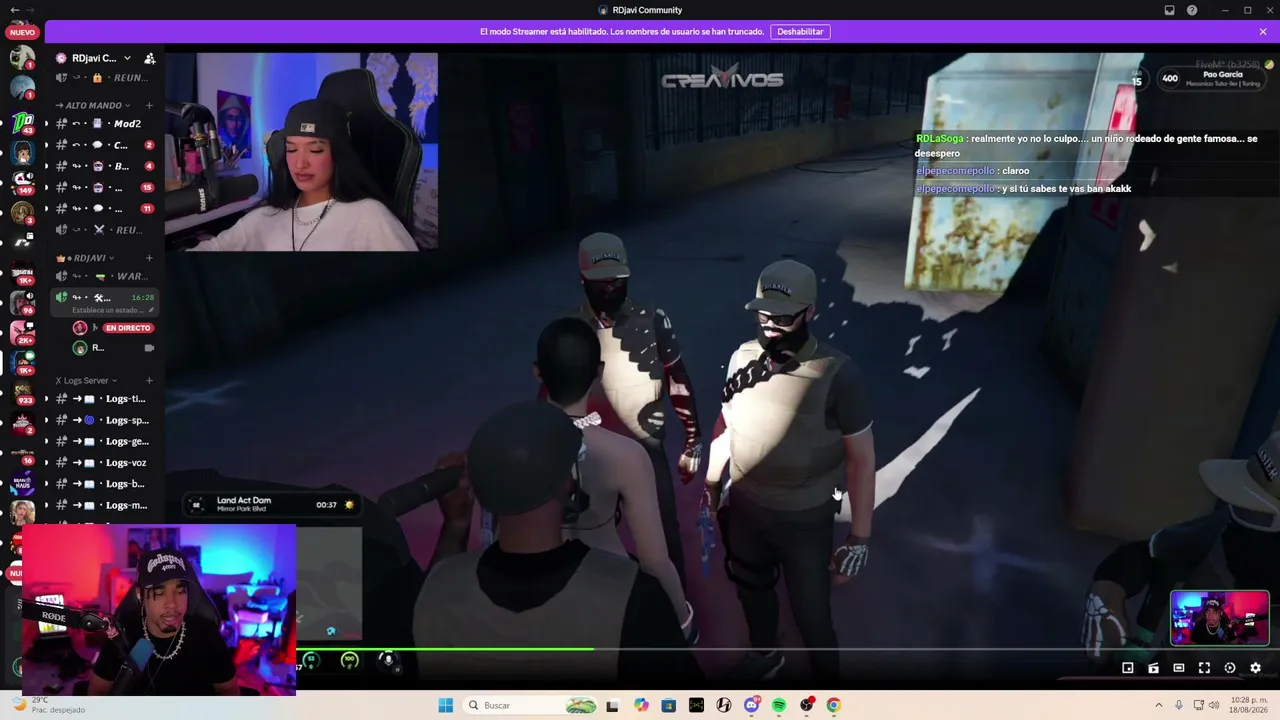Add a channel to Logs Server
This screenshot has width=1280, height=720.
pos(149,380)
